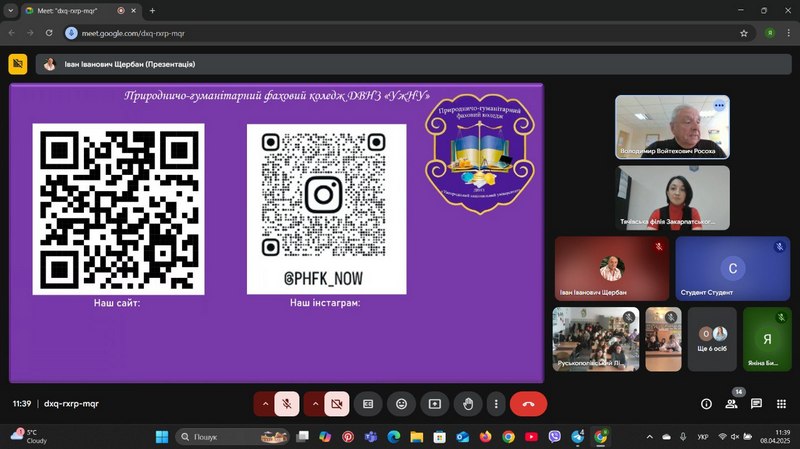
Task: Open Task View on taskbar
Action: 303,437
